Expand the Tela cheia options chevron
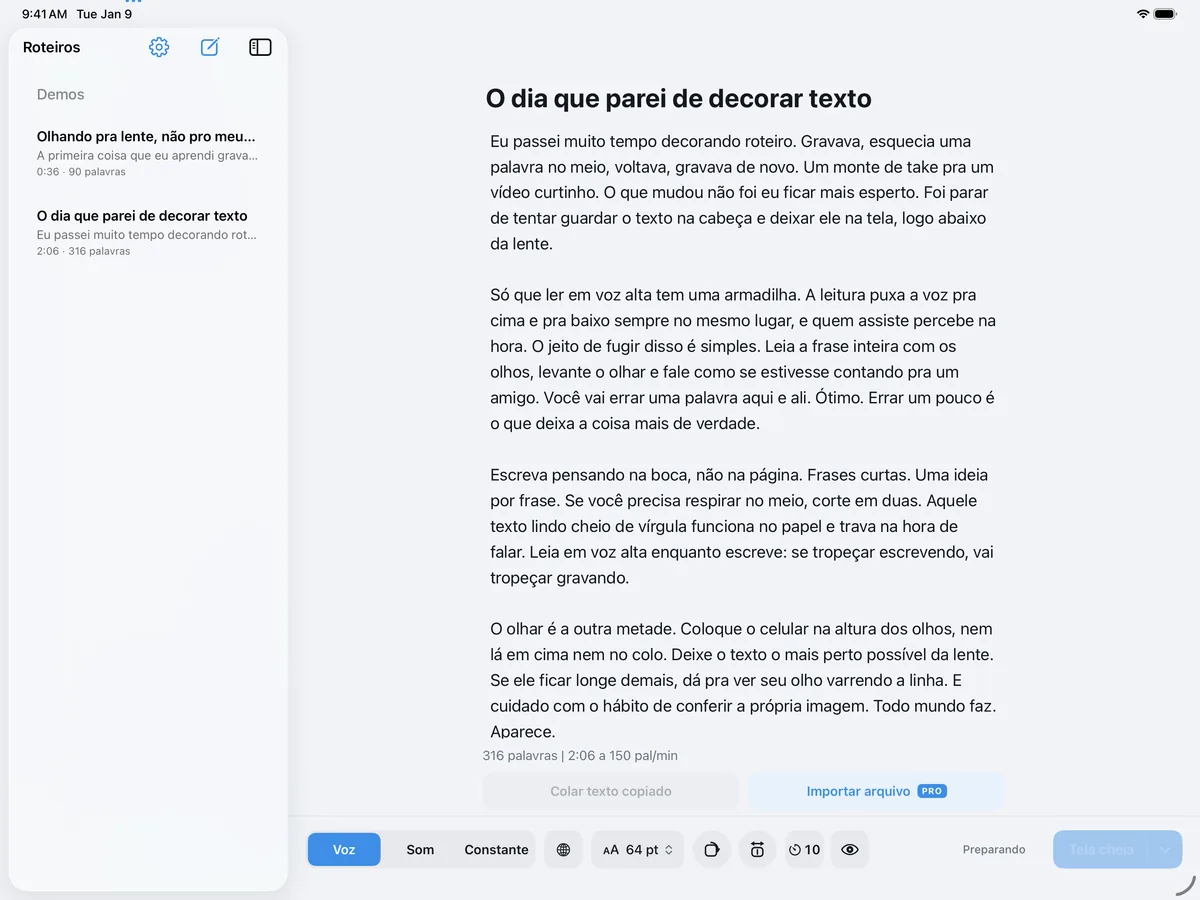This screenshot has height=900, width=1200. 1165,850
